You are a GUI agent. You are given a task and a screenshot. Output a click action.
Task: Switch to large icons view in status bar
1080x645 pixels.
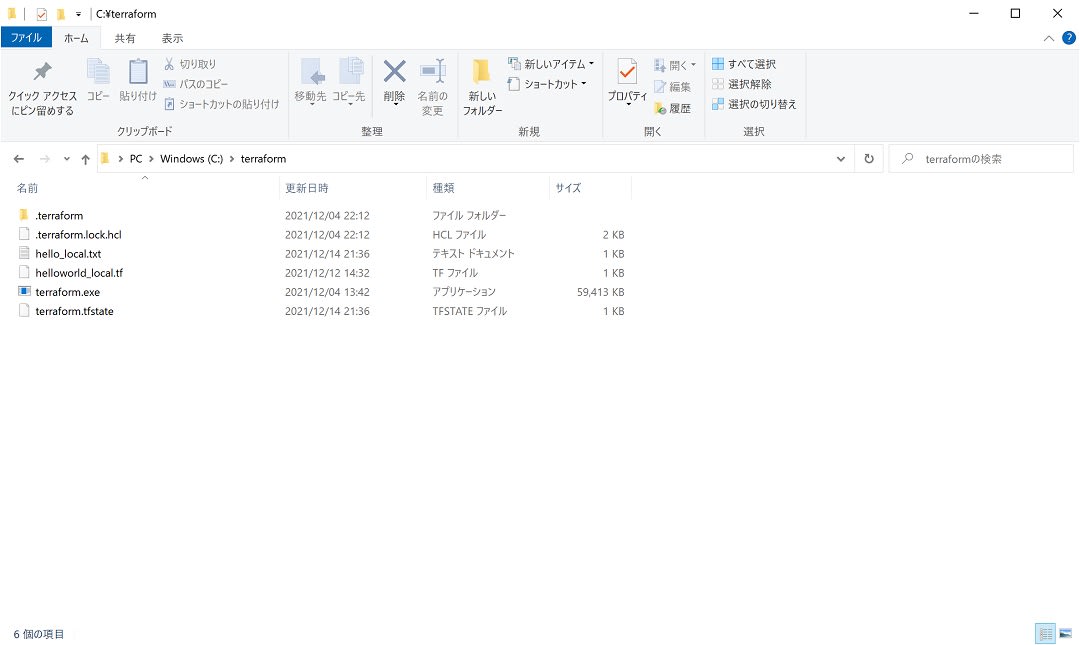point(1066,633)
